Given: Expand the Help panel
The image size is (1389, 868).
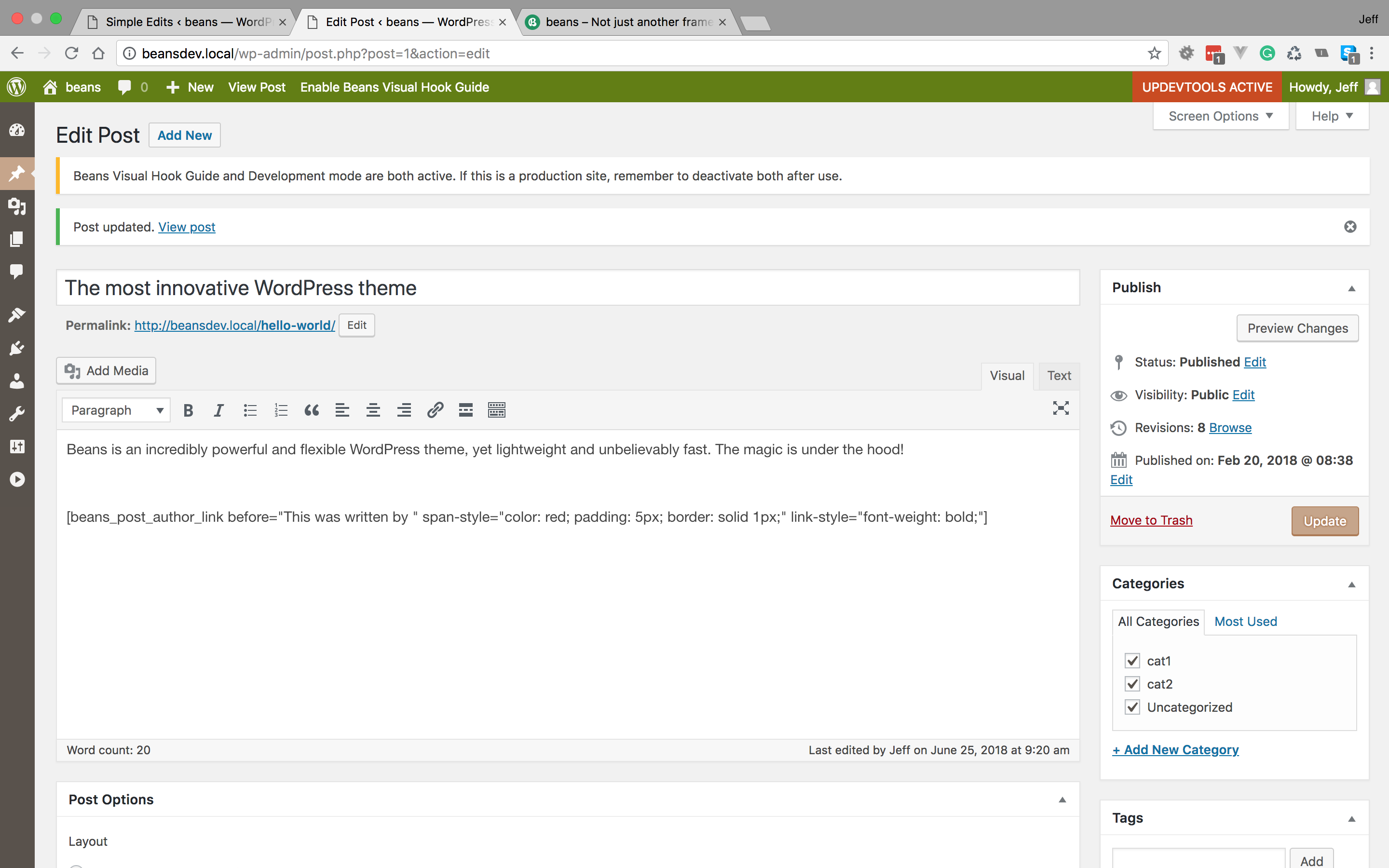Looking at the screenshot, I should pos(1332,116).
